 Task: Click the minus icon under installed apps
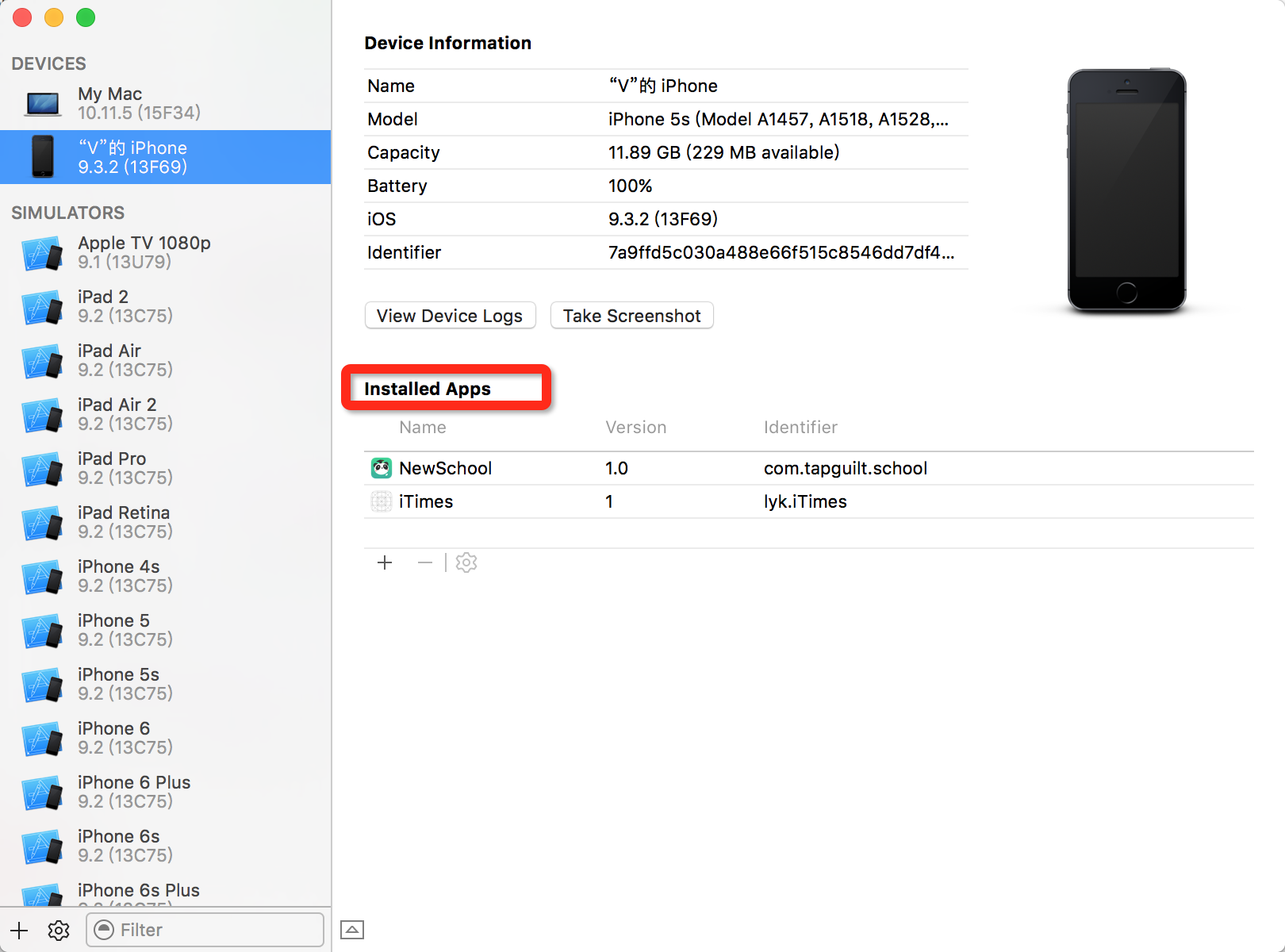425,562
